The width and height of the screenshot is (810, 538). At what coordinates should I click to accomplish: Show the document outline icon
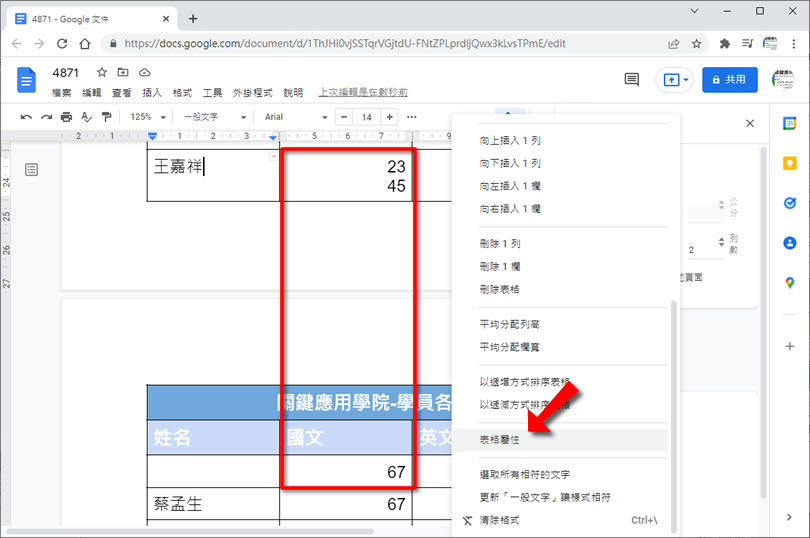coord(32,170)
